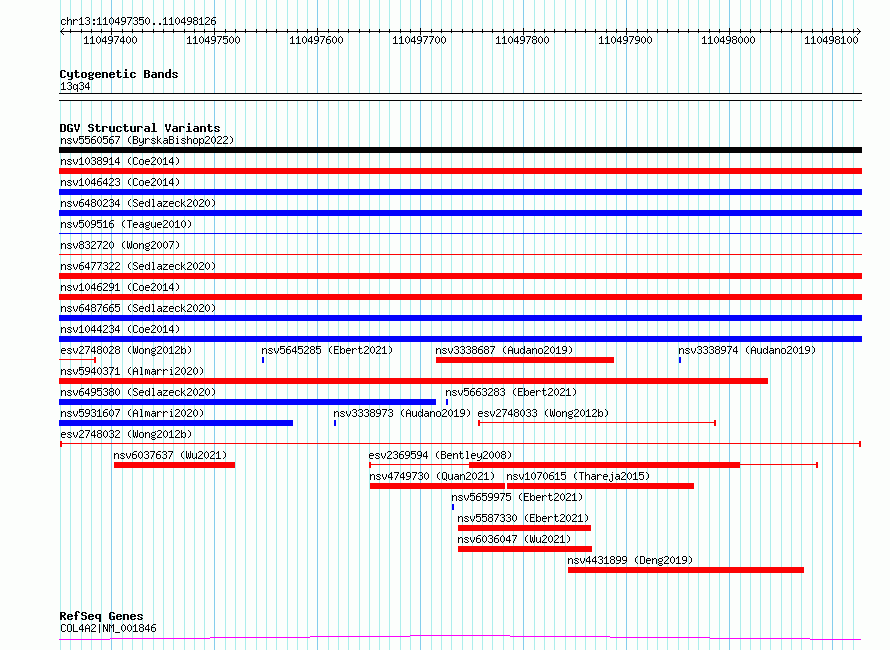The height and width of the screenshot is (650, 890).
Task: Select the esv2748032 (Wong2012b) label
Action: coord(126,434)
